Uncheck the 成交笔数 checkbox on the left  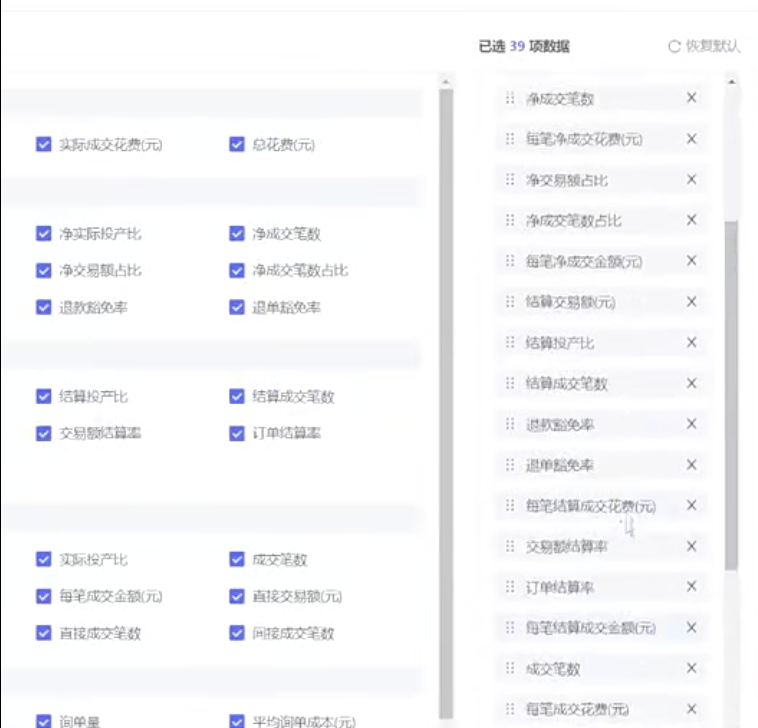click(237, 559)
